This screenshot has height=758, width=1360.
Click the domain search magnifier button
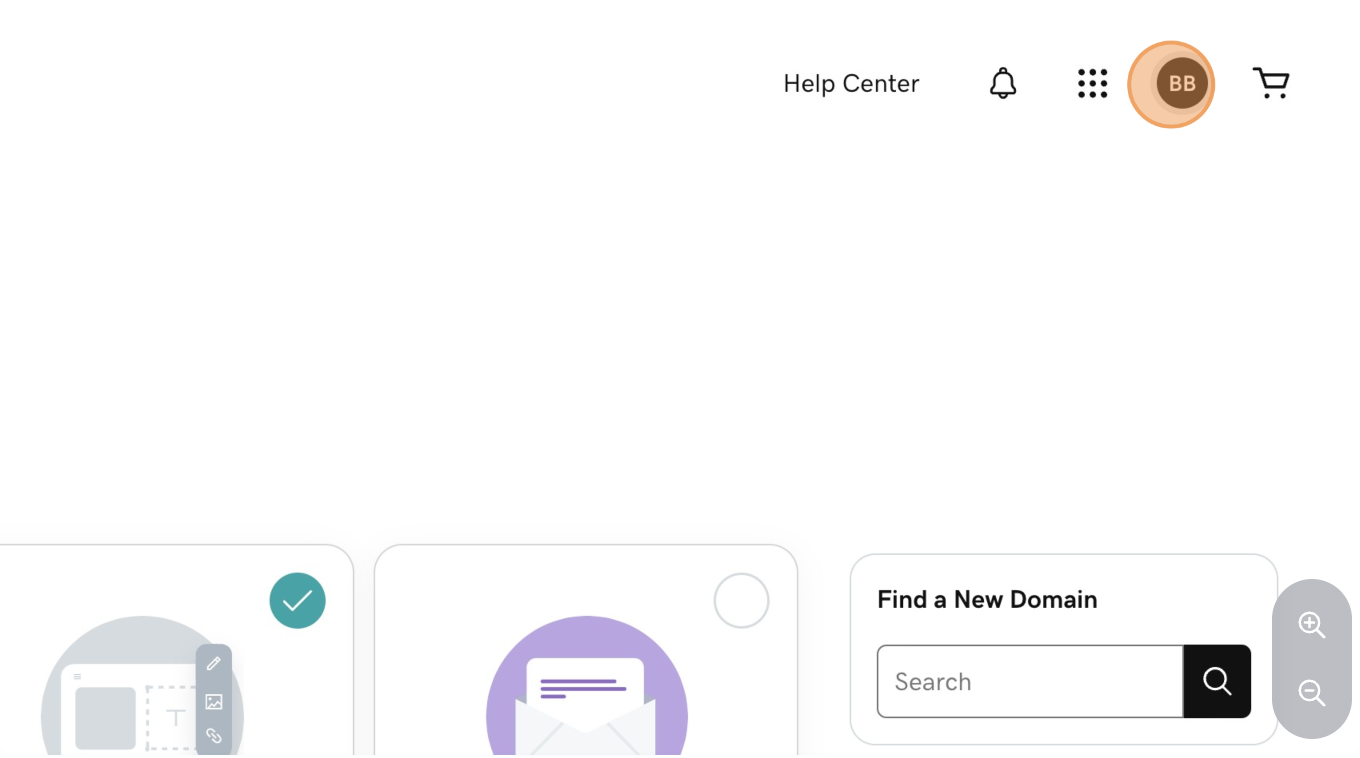[x=1217, y=681]
